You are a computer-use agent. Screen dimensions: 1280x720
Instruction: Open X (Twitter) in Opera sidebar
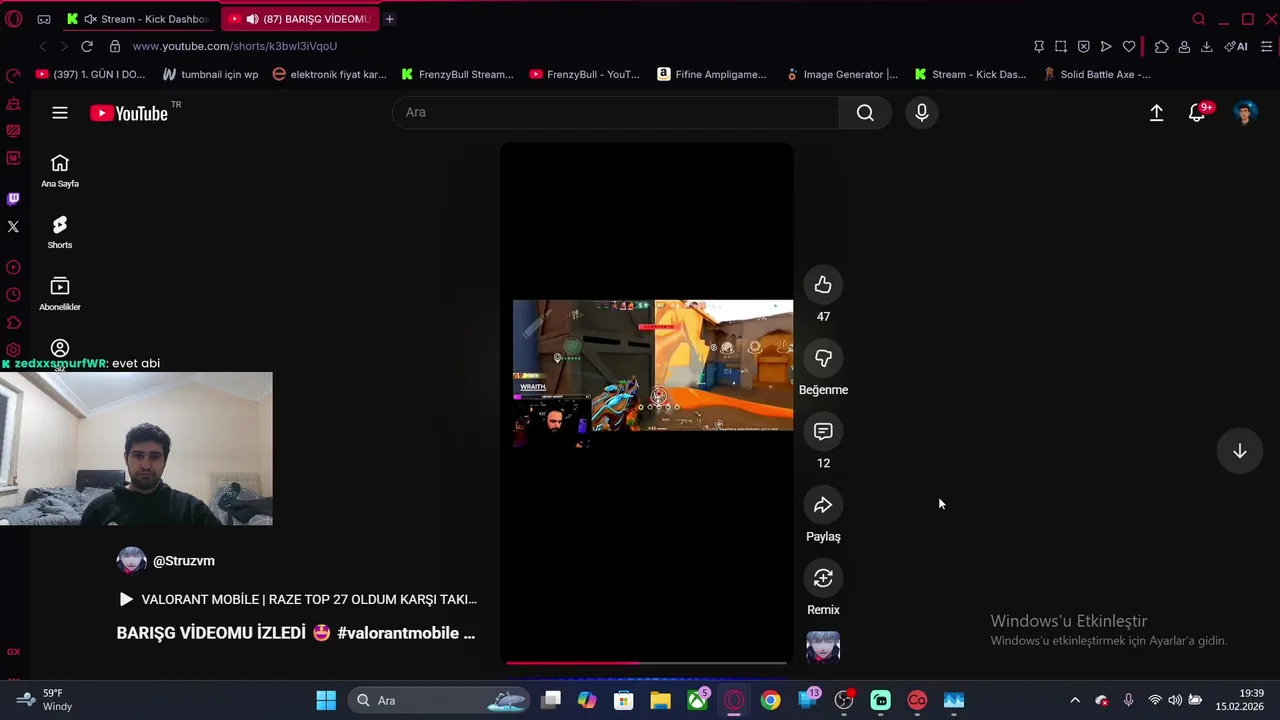point(13,227)
